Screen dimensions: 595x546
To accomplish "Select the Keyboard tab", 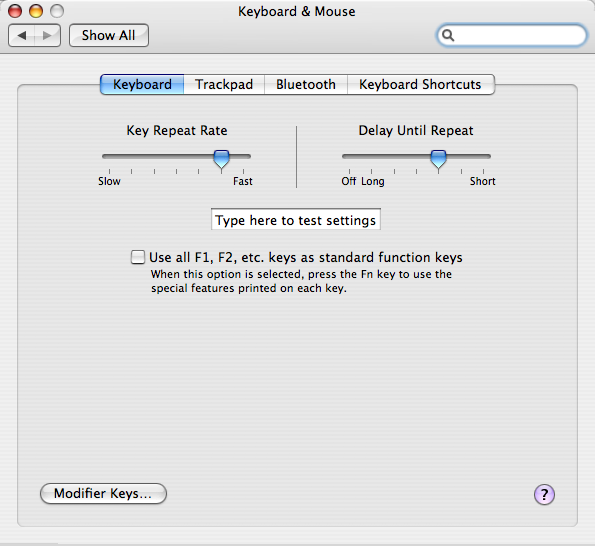I will (x=142, y=84).
